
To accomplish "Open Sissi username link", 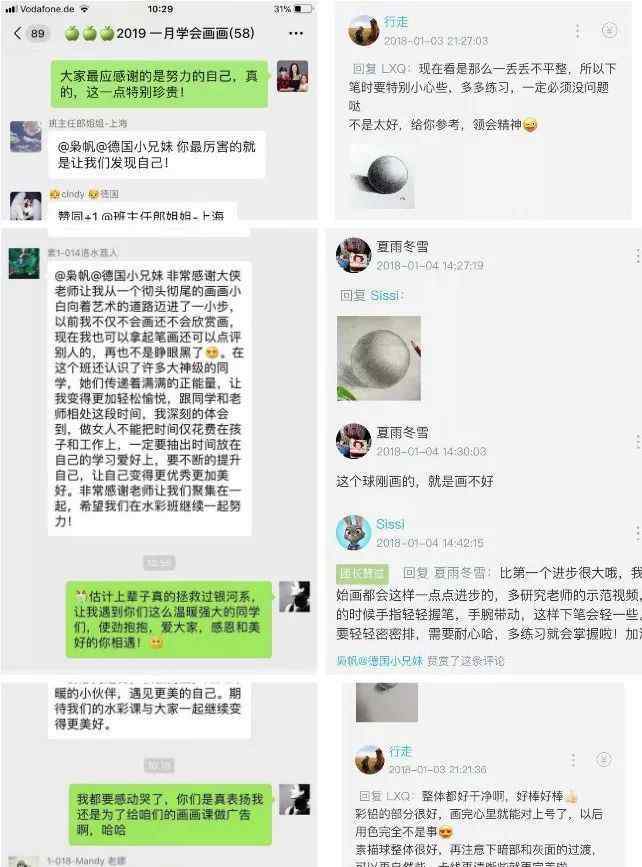I will (x=390, y=524).
